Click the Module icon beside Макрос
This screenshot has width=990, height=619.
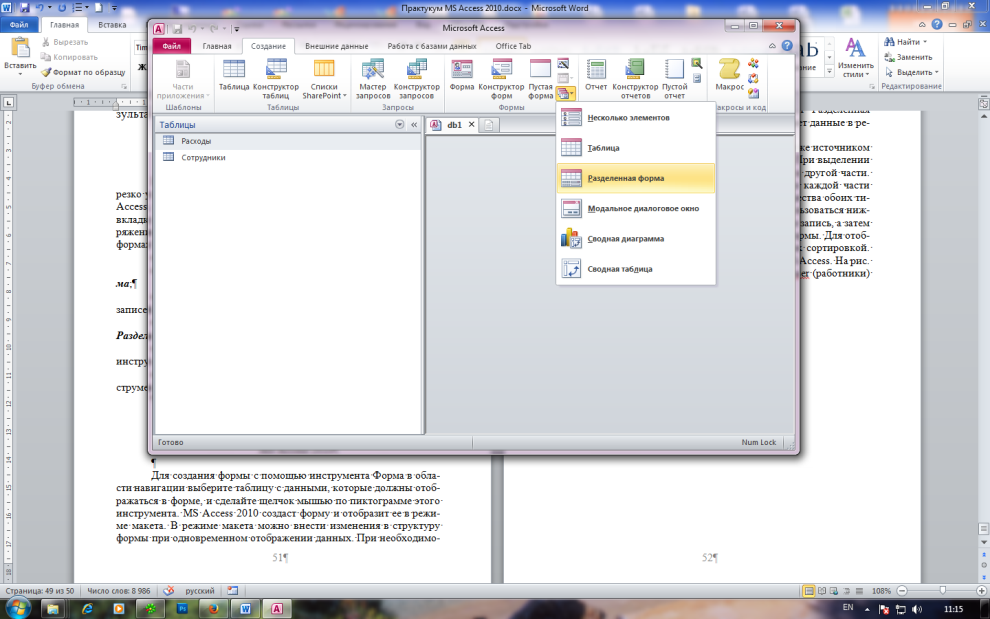753,63
